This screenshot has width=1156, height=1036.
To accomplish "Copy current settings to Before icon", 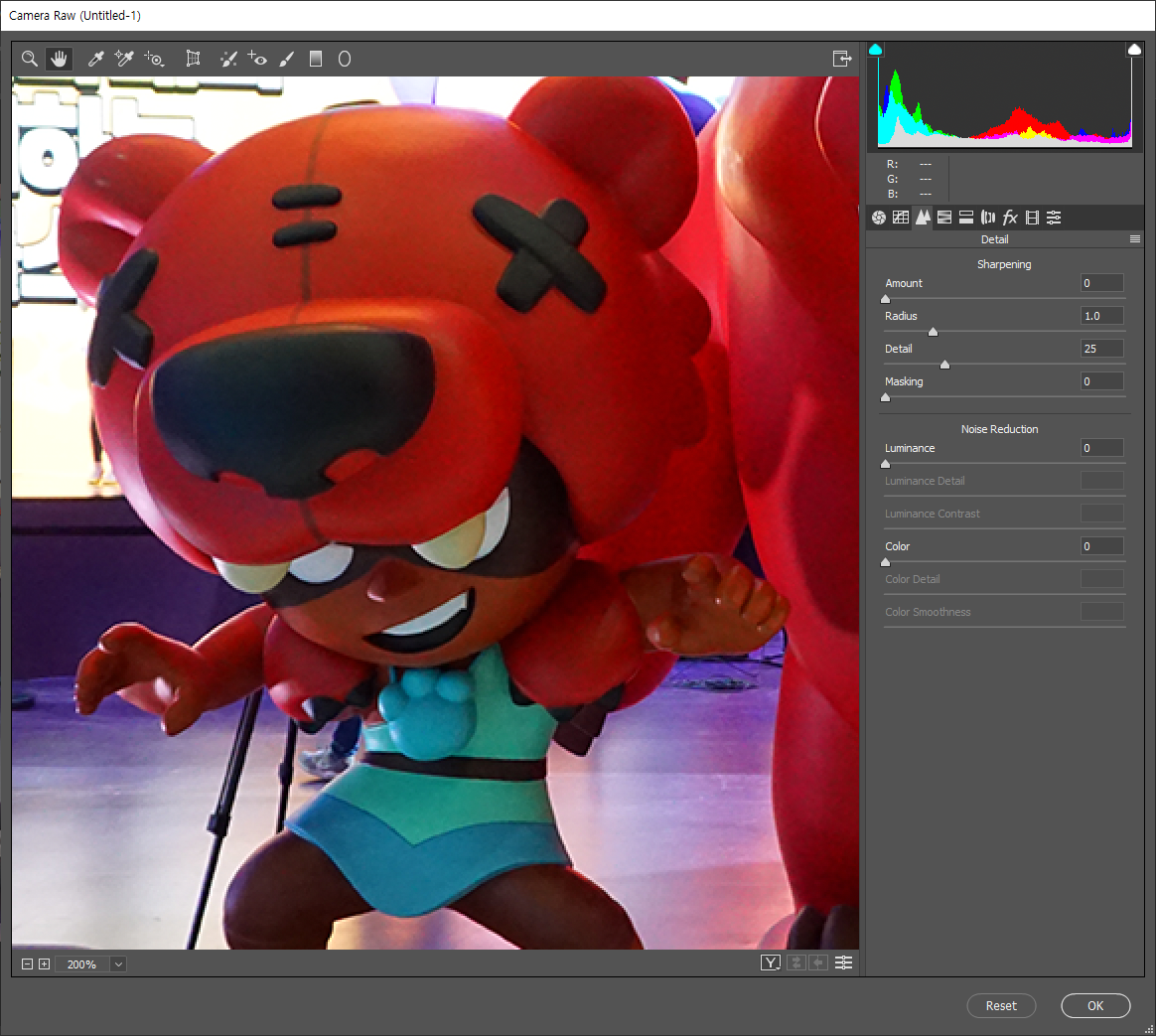I will 818,962.
